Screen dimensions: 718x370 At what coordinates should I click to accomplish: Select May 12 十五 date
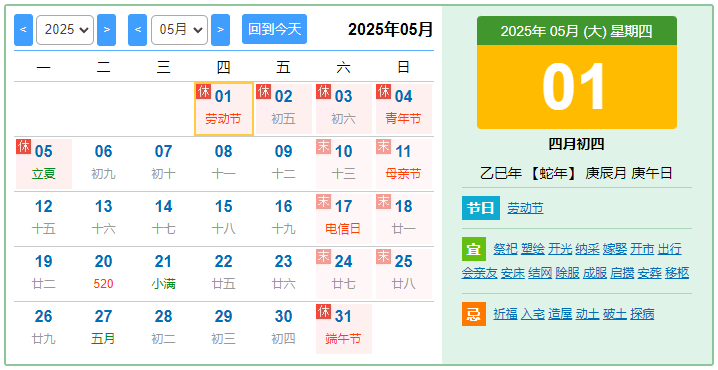tap(44, 219)
